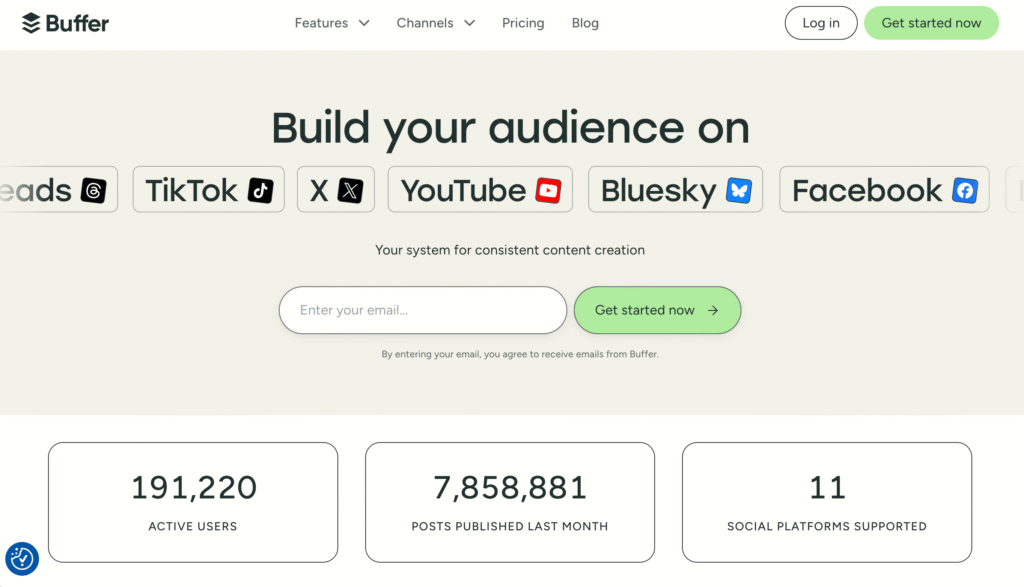
Task: Click the X platform icon
Action: click(x=350, y=190)
